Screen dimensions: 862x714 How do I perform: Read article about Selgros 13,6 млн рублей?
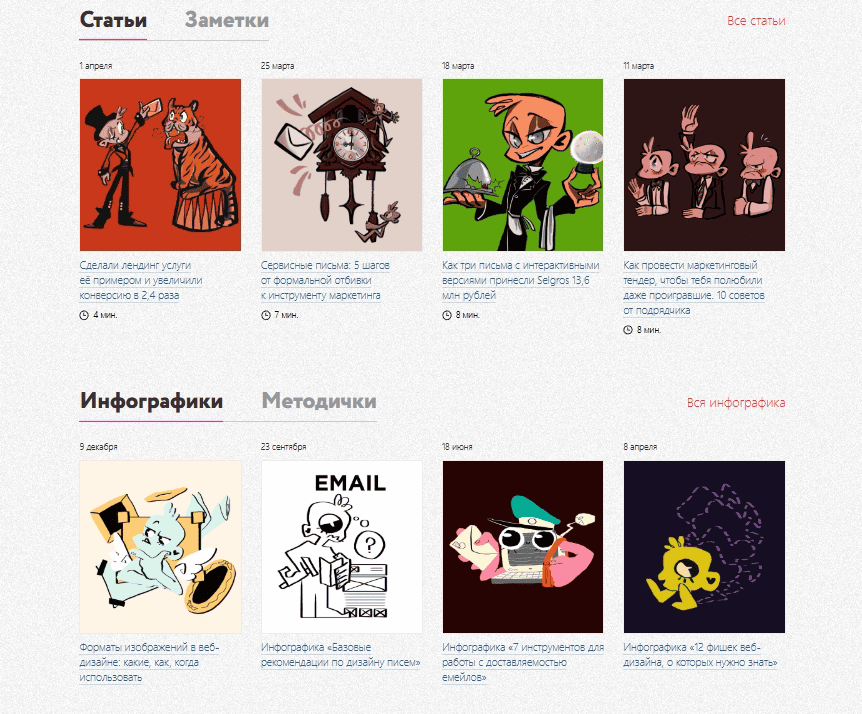520,280
